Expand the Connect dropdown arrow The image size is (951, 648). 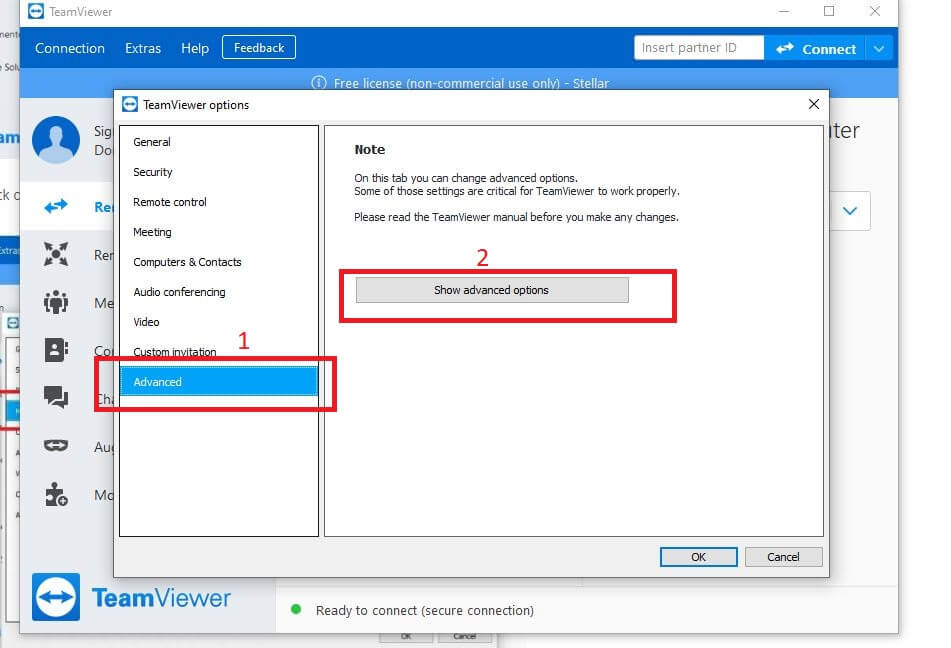[x=879, y=48]
